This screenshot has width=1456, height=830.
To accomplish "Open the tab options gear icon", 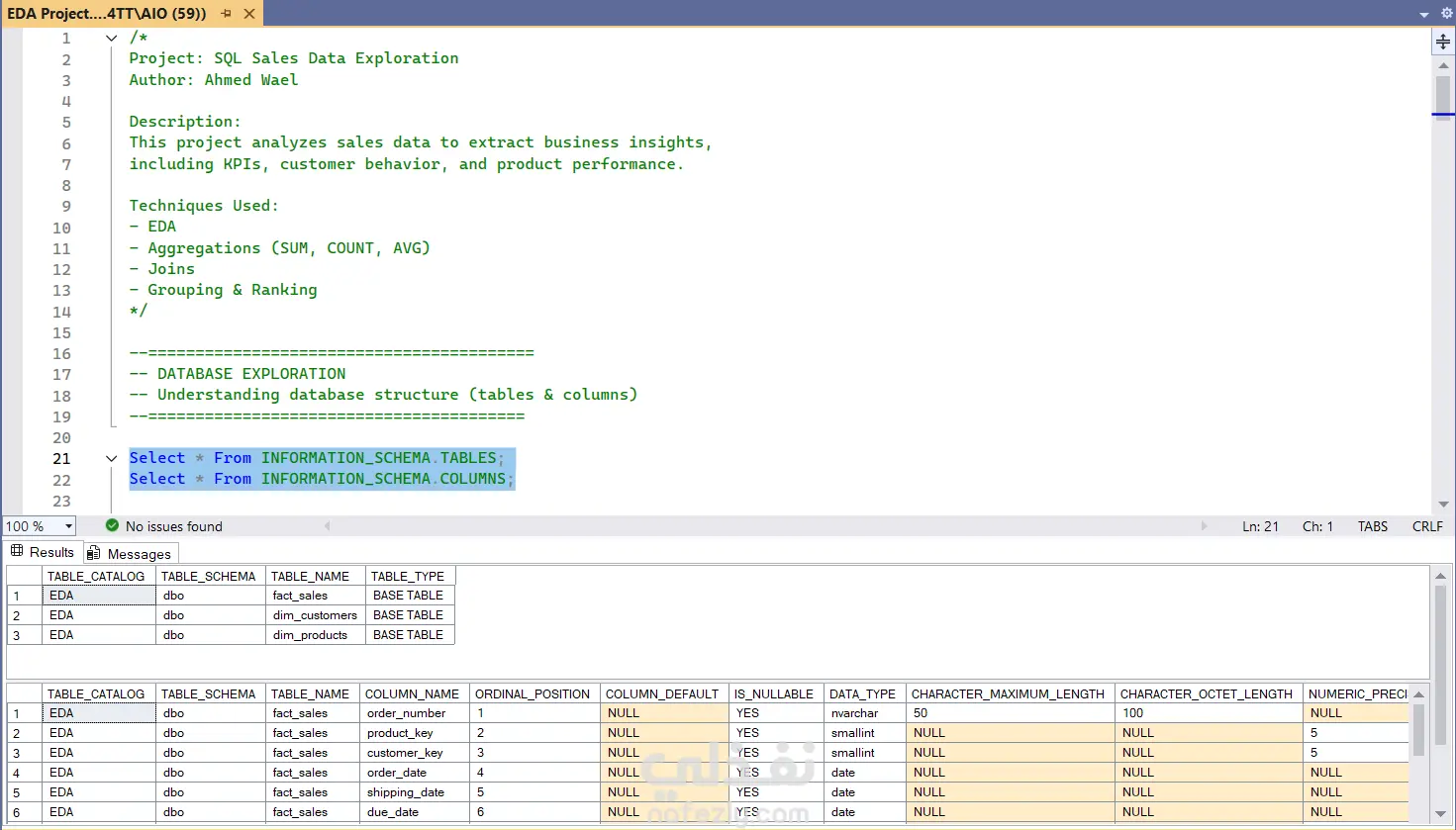I will point(1446,13).
